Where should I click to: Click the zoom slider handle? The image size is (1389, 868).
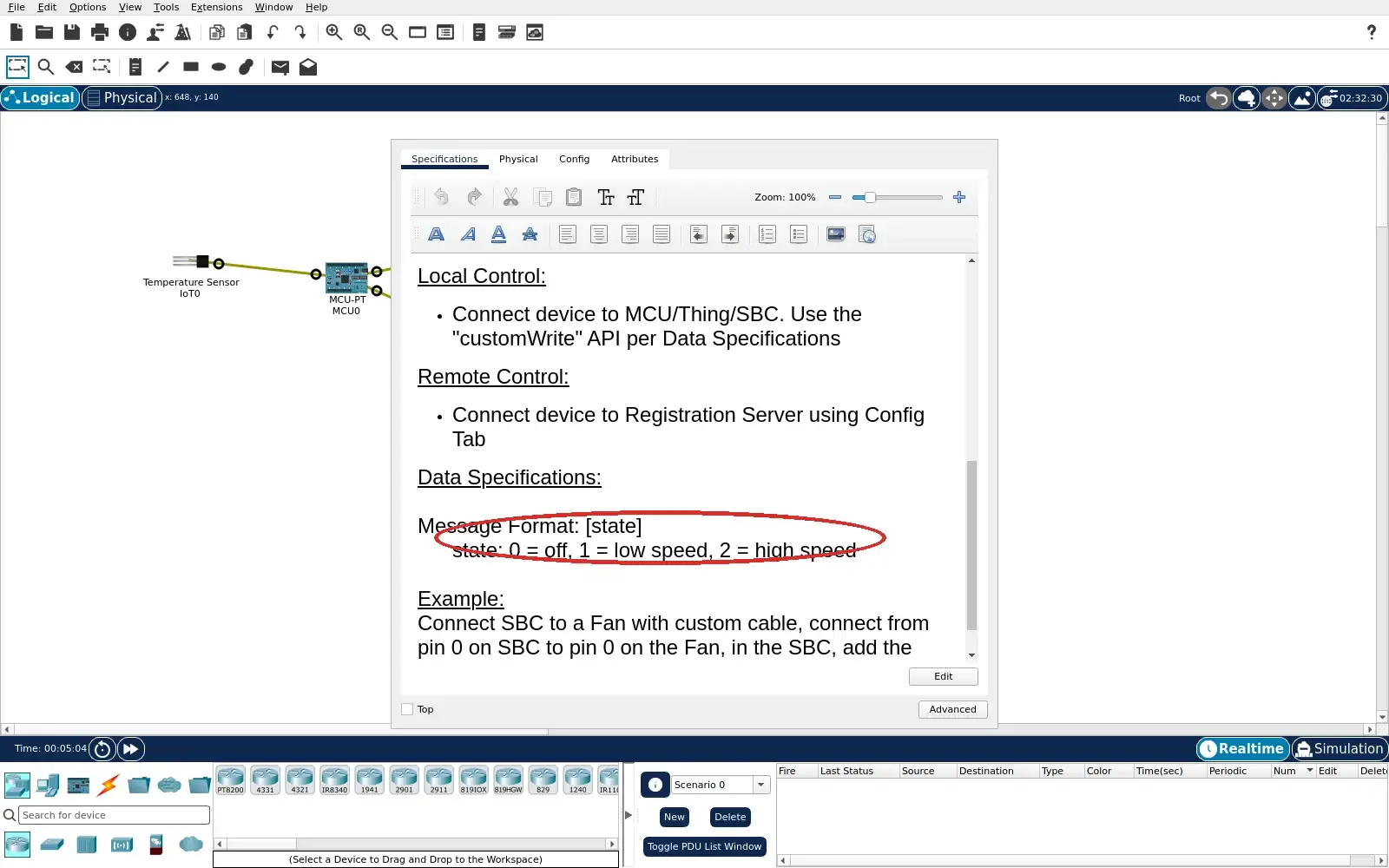tap(870, 197)
